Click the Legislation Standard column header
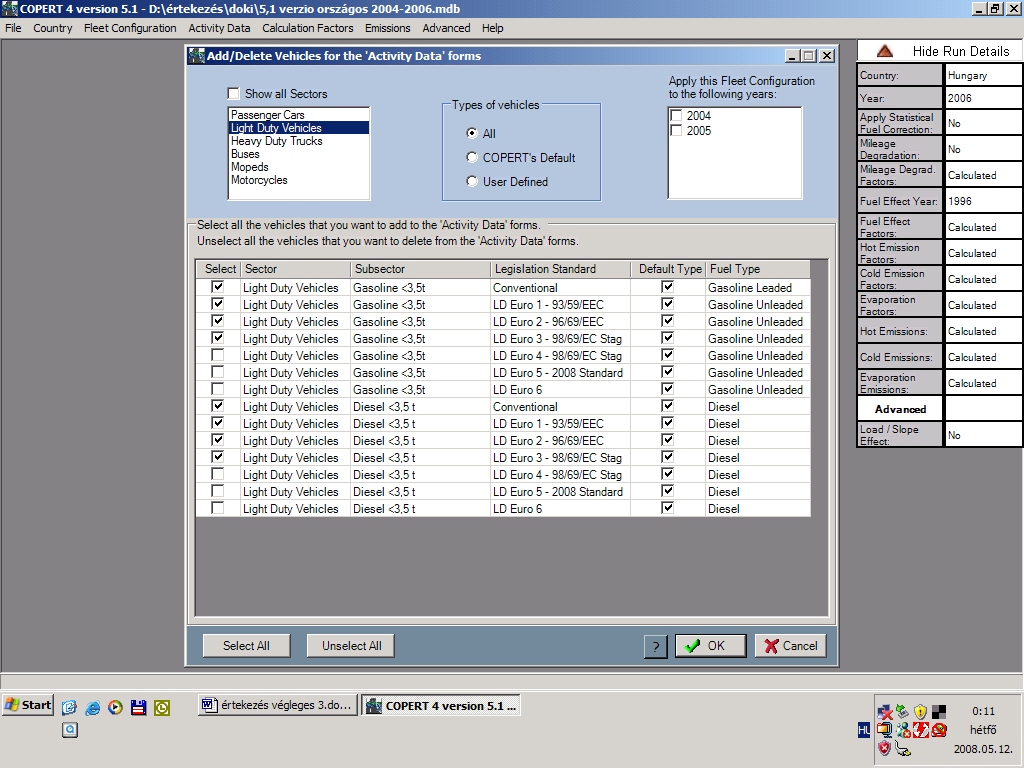 pos(560,269)
